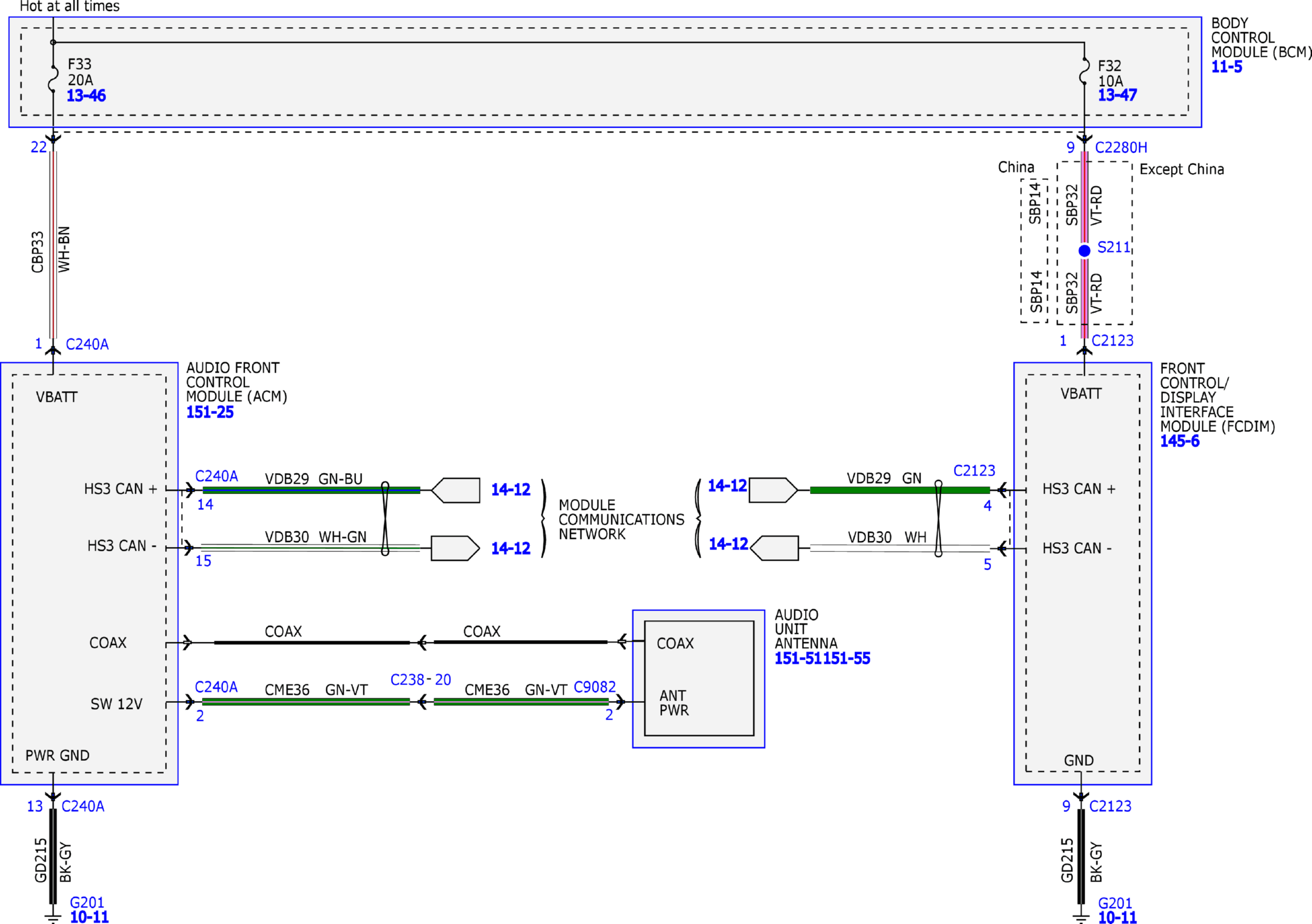Open the 151-51 audio unit antenna reference
The image size is (1312, 924).
click(798, 659)
